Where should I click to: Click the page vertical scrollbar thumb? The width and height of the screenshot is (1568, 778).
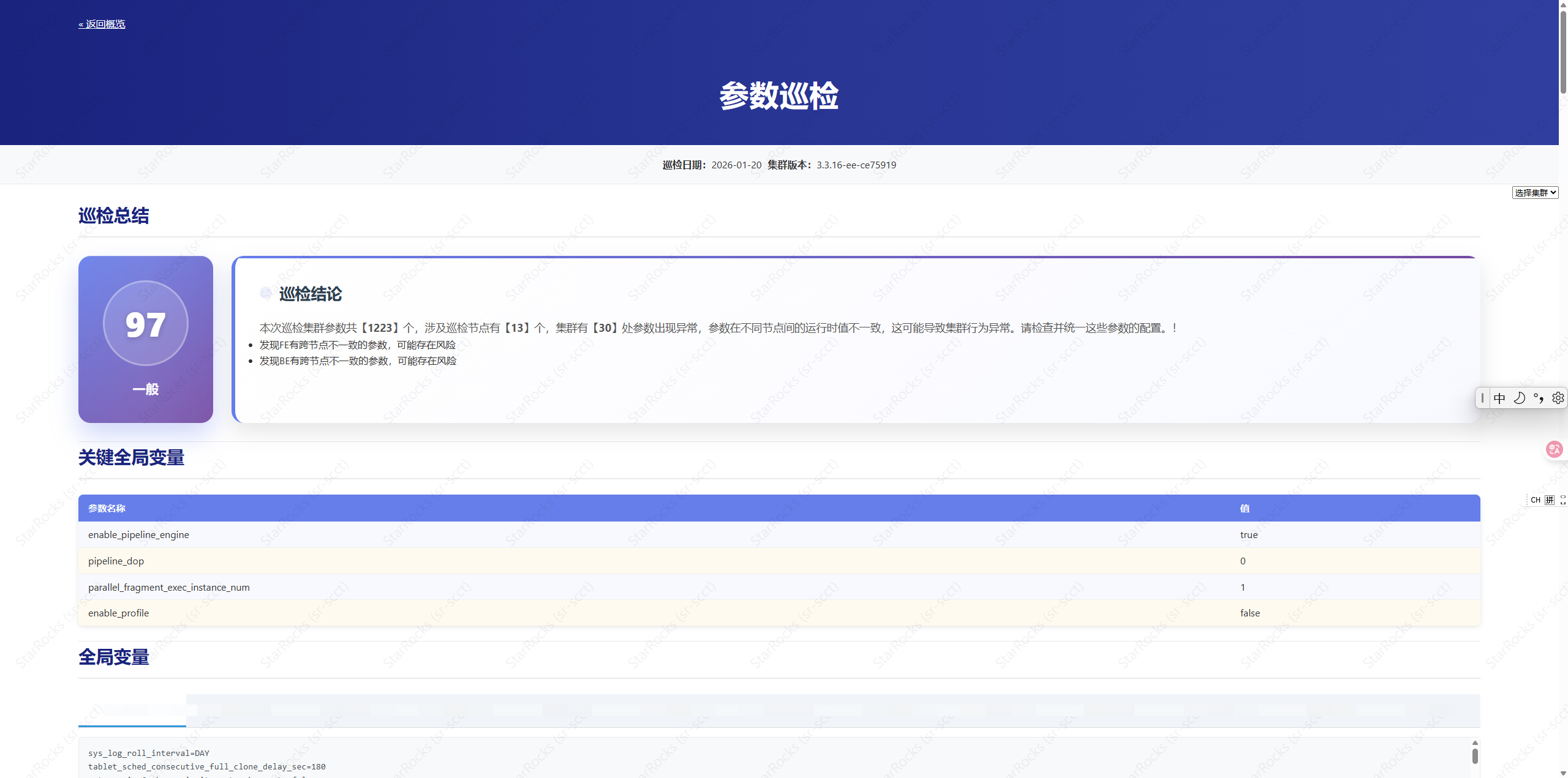coord(1563,52)
